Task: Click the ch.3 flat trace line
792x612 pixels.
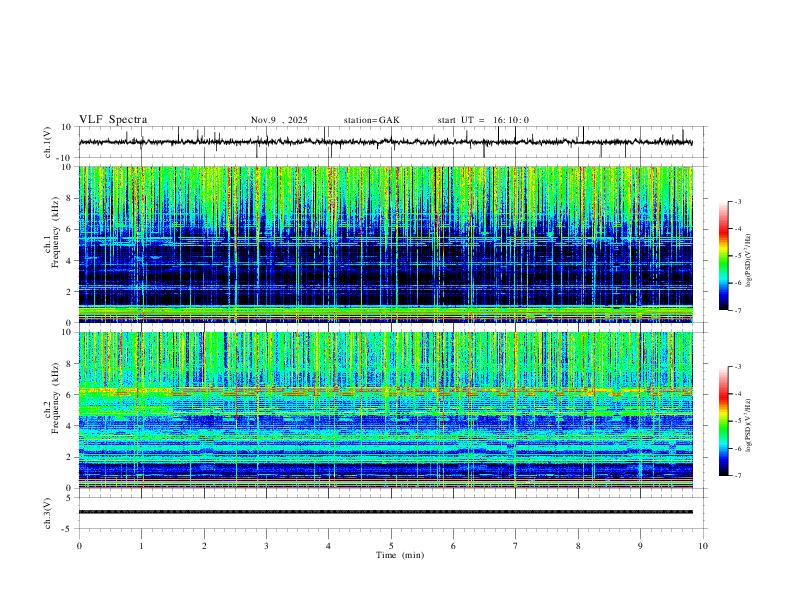Action: [386, 512]
